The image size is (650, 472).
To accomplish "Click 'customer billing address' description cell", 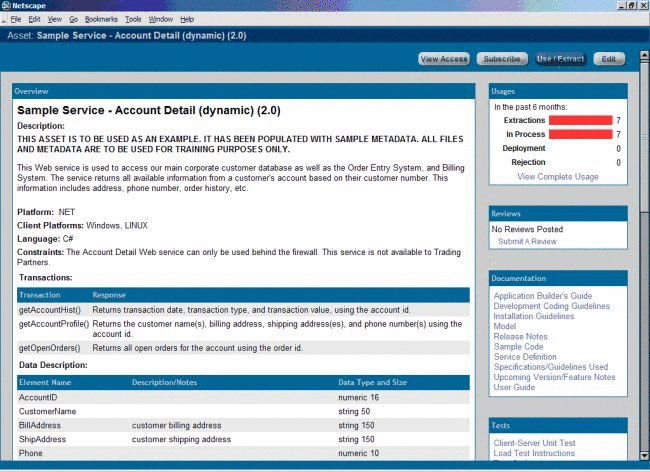I will click(176, 425).
